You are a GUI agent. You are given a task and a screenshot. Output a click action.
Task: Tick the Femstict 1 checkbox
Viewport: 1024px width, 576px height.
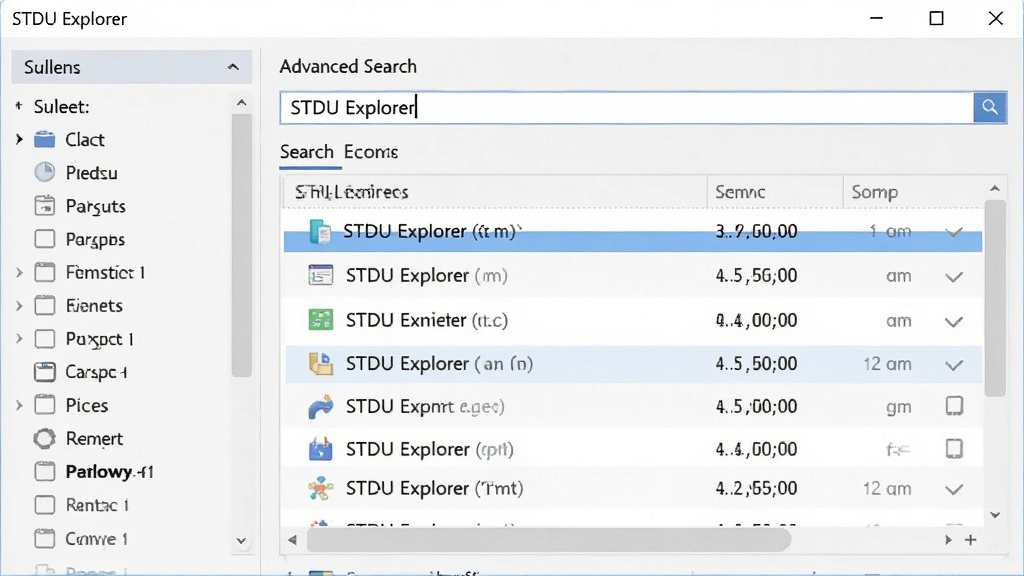(44, 272)
